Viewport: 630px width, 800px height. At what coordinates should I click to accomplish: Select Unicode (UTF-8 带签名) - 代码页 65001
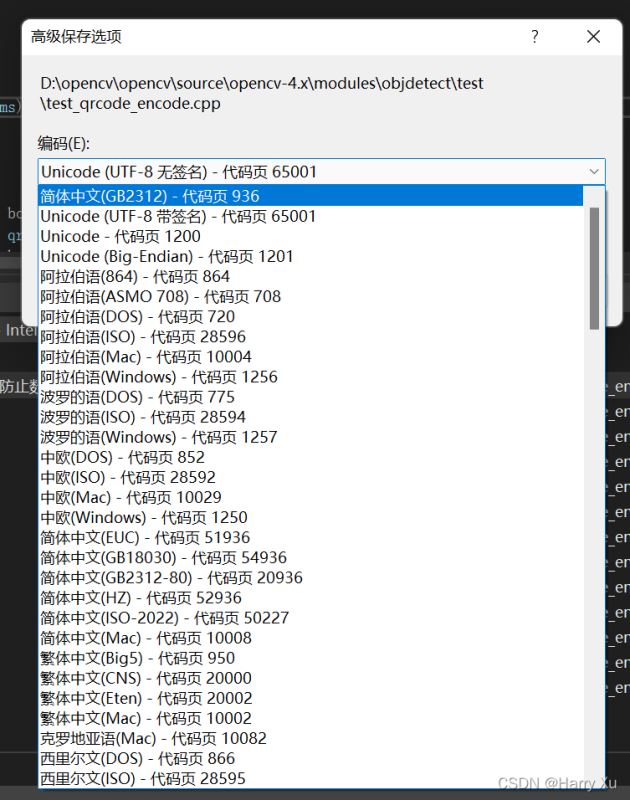click(x=178, y=216)
